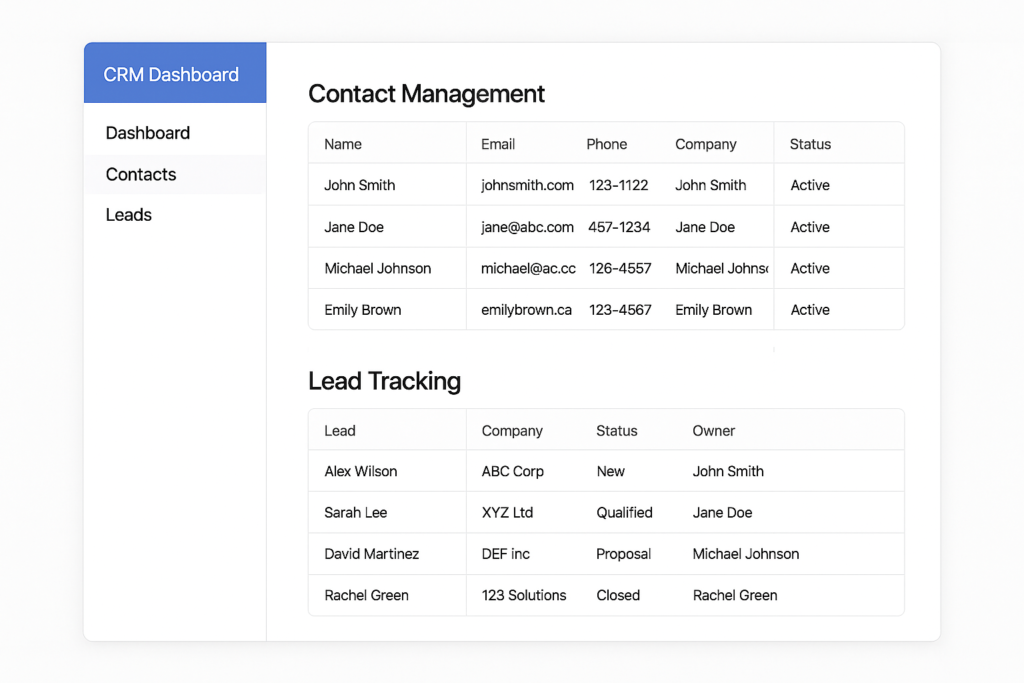The height and width of the screenshot is (683, 1024).
Task: Click the DEF inc company cell
Action: 505,554
